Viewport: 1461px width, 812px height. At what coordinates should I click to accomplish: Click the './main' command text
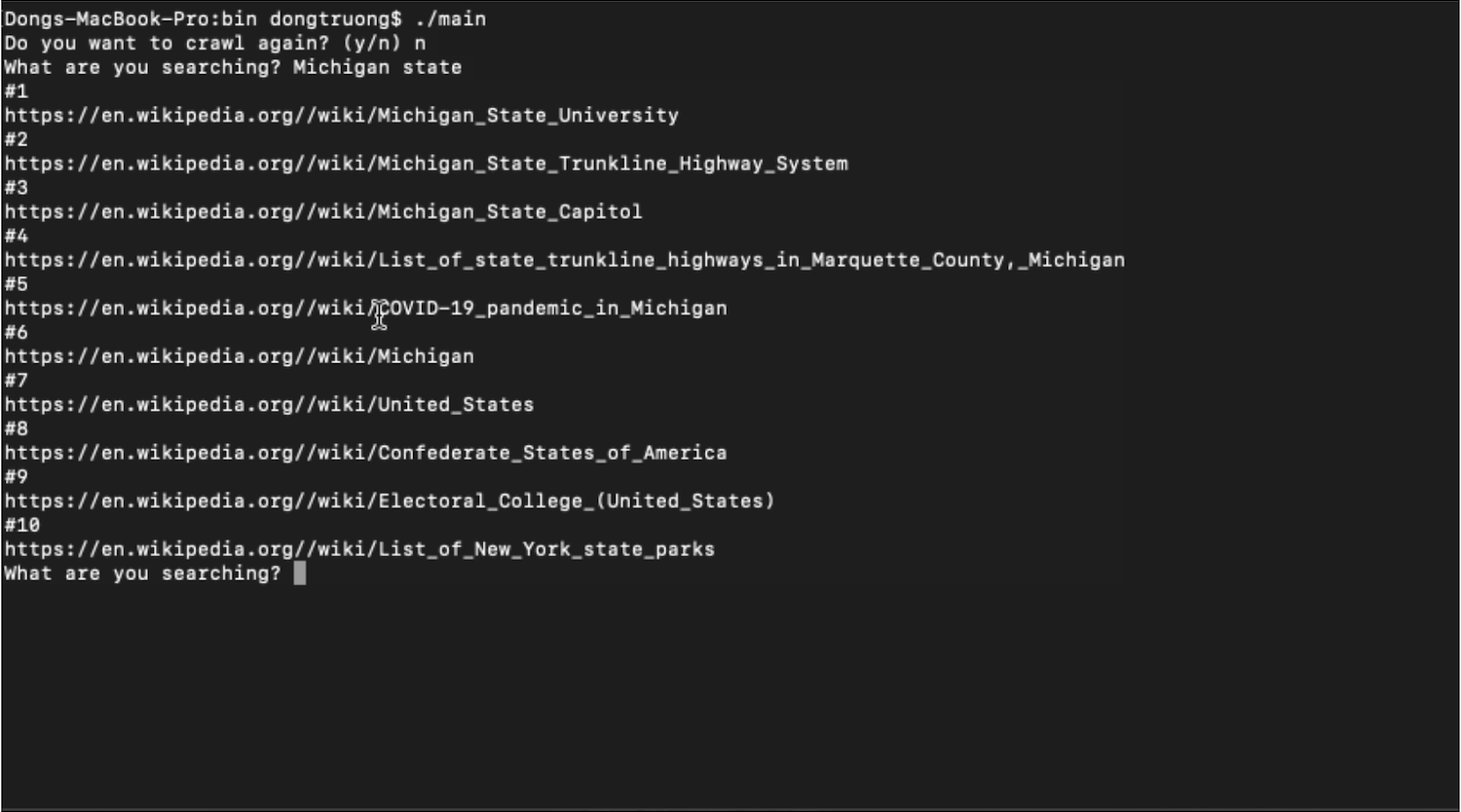tap(450, 19)
